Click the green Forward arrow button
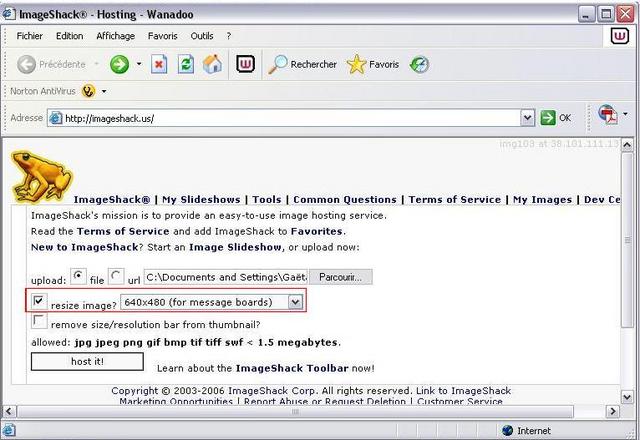 click(x=119, y=64)
